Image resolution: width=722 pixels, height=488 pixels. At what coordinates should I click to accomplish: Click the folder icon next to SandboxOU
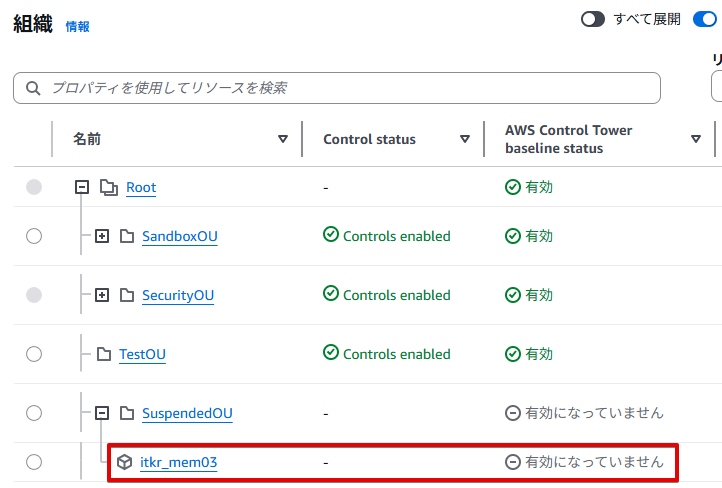point(127,237)
